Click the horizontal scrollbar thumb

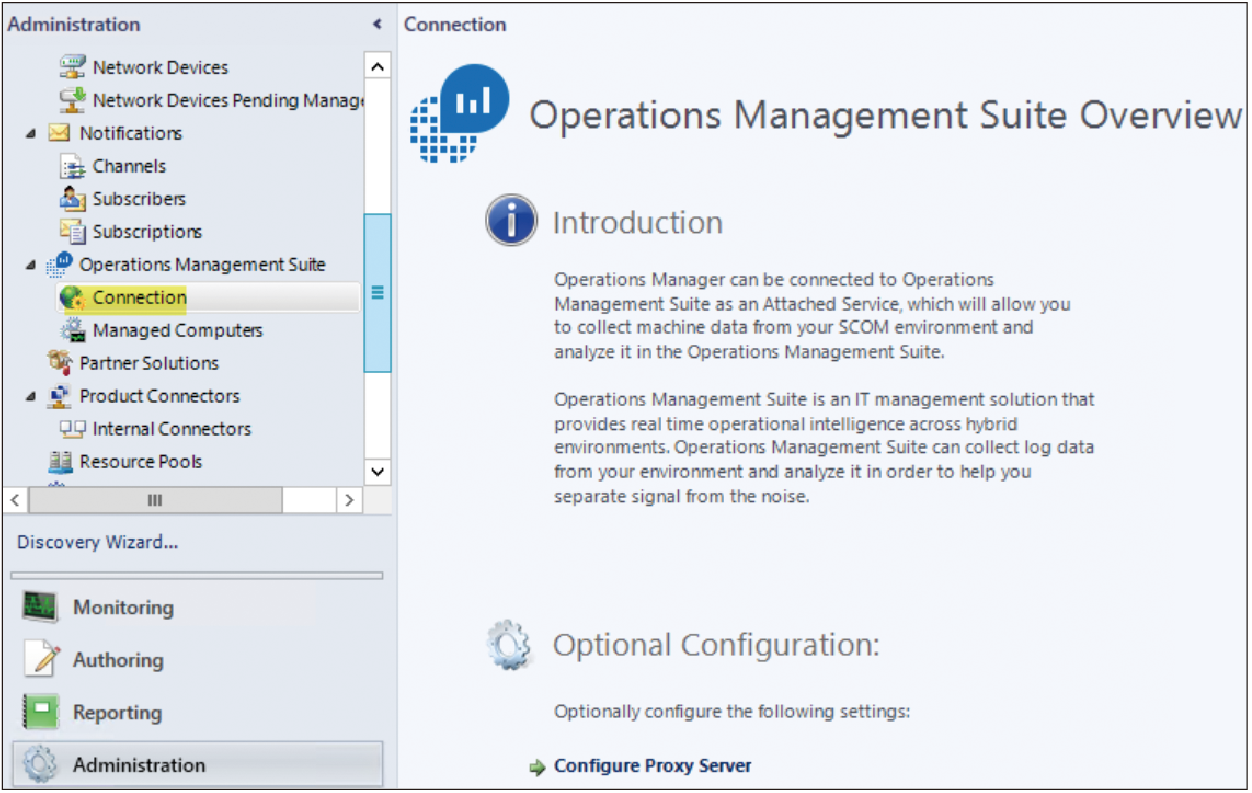(157, 499)
